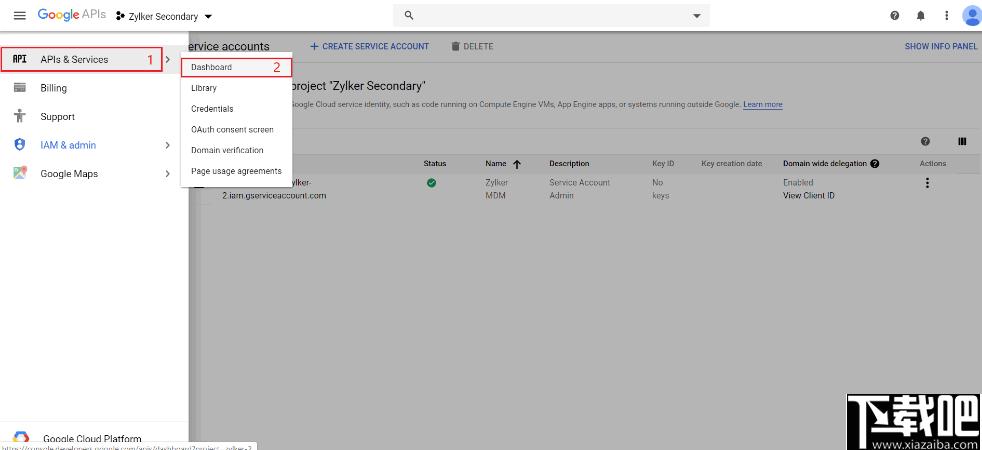Expand the search box dropdown arrow
The image size is (982, 450).
696,16
